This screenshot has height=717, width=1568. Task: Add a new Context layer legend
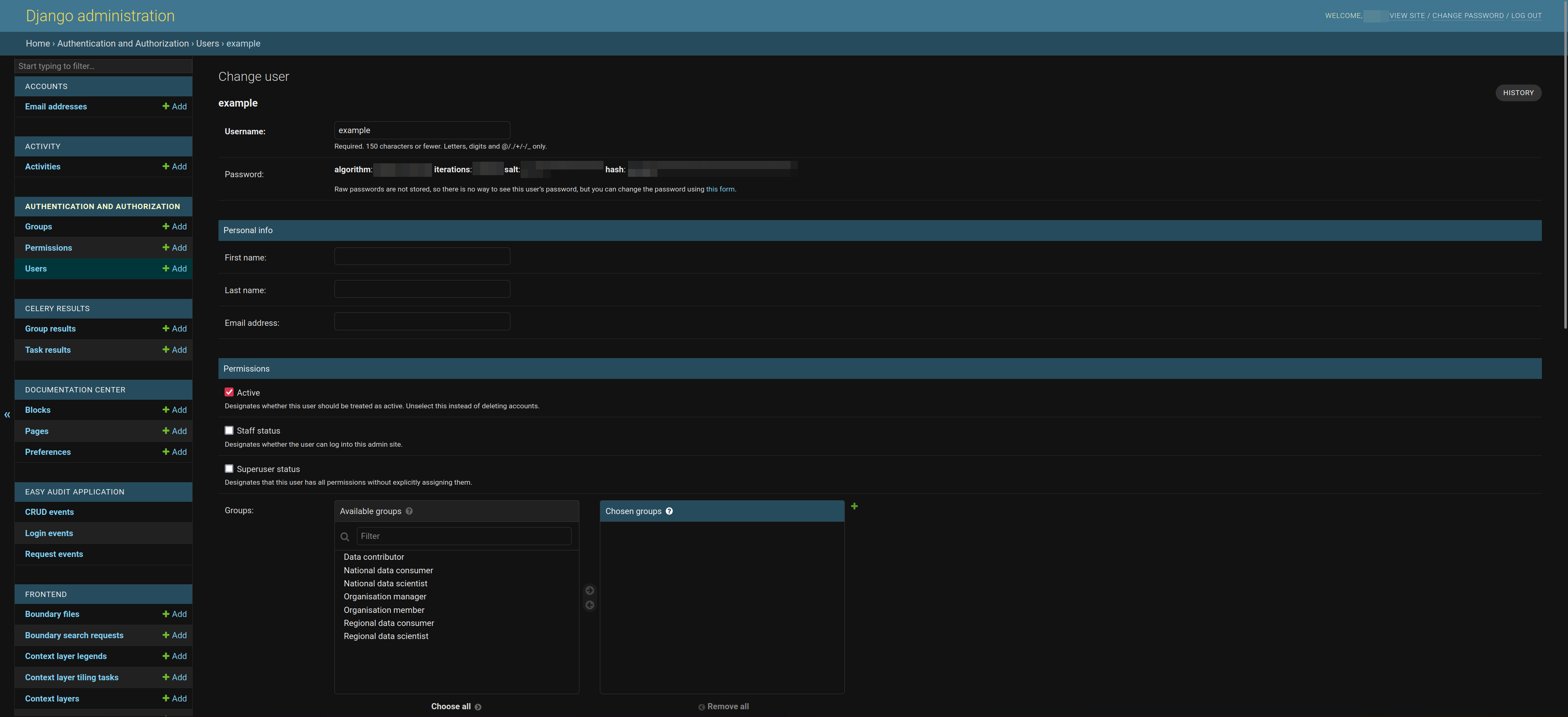coord(175,656)
